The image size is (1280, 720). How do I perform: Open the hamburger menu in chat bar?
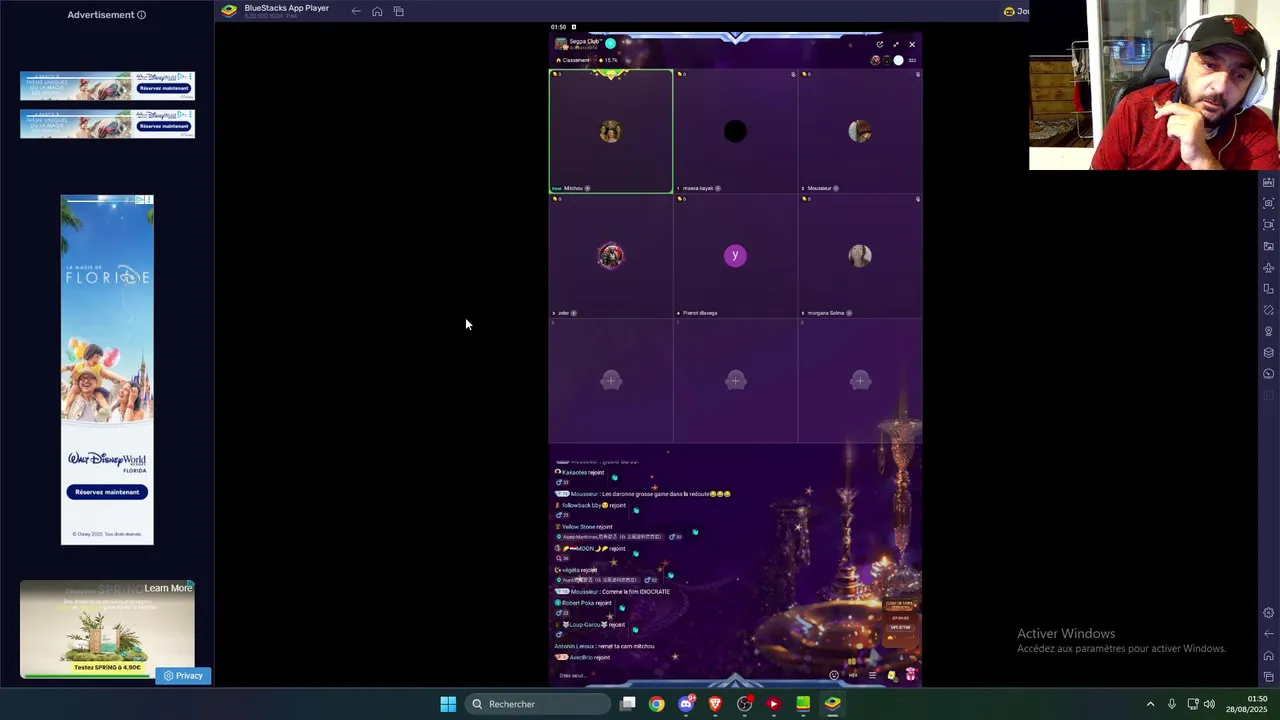872,675
